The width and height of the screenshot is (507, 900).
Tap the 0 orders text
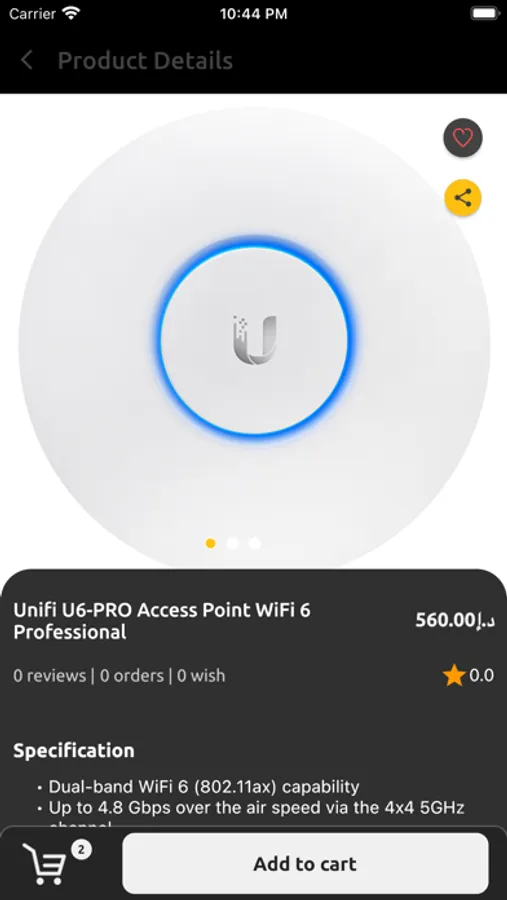pyautogui.click(x=131, y=676)
